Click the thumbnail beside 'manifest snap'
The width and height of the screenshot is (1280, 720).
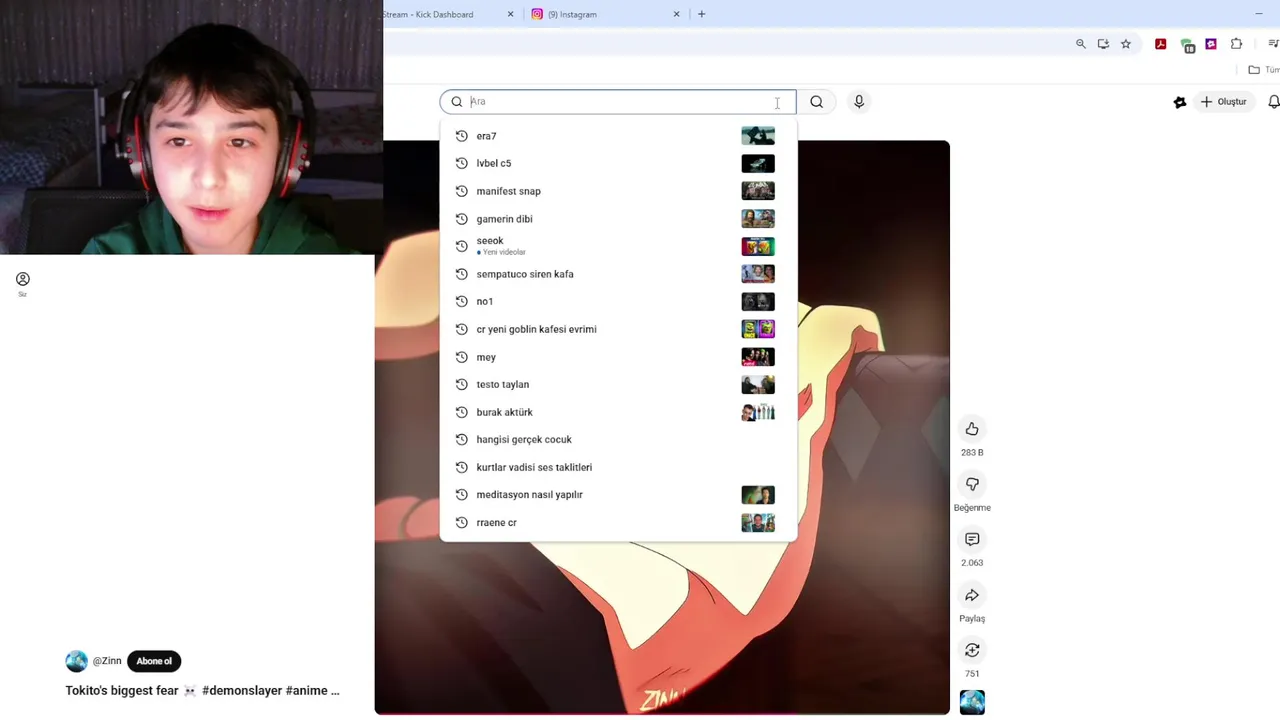[758, 191]
